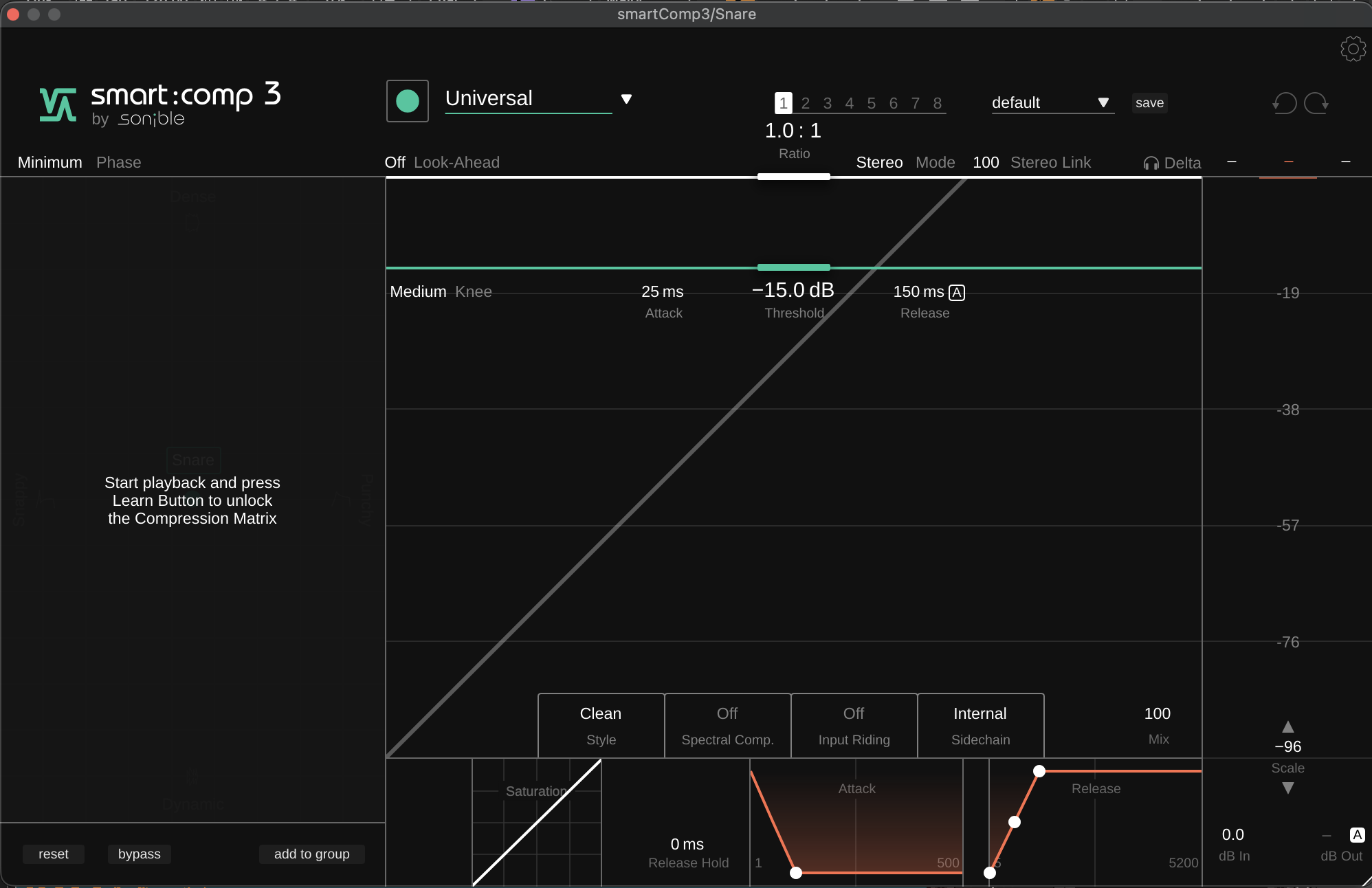
Task: Grab the green threshold slider handle
Action: coord(793,267)
